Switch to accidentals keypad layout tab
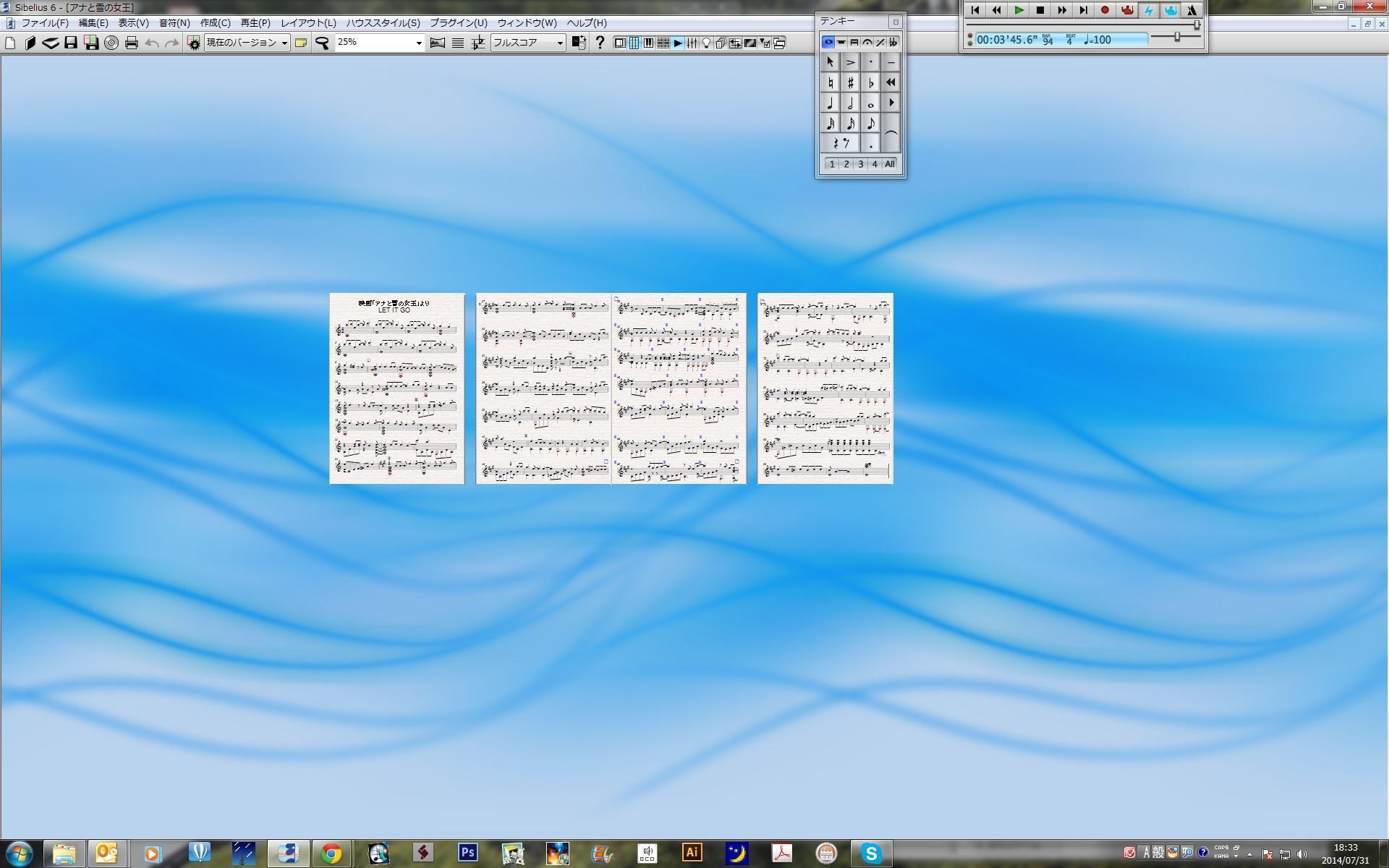Viewport: 1389px width, 868px height. [x=893, y=43]
